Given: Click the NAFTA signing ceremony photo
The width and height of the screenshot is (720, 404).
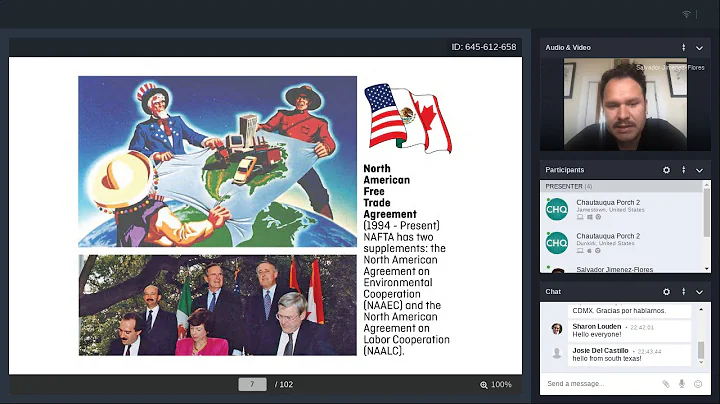Looking at the screenshot, I should (x=217, y=305).
